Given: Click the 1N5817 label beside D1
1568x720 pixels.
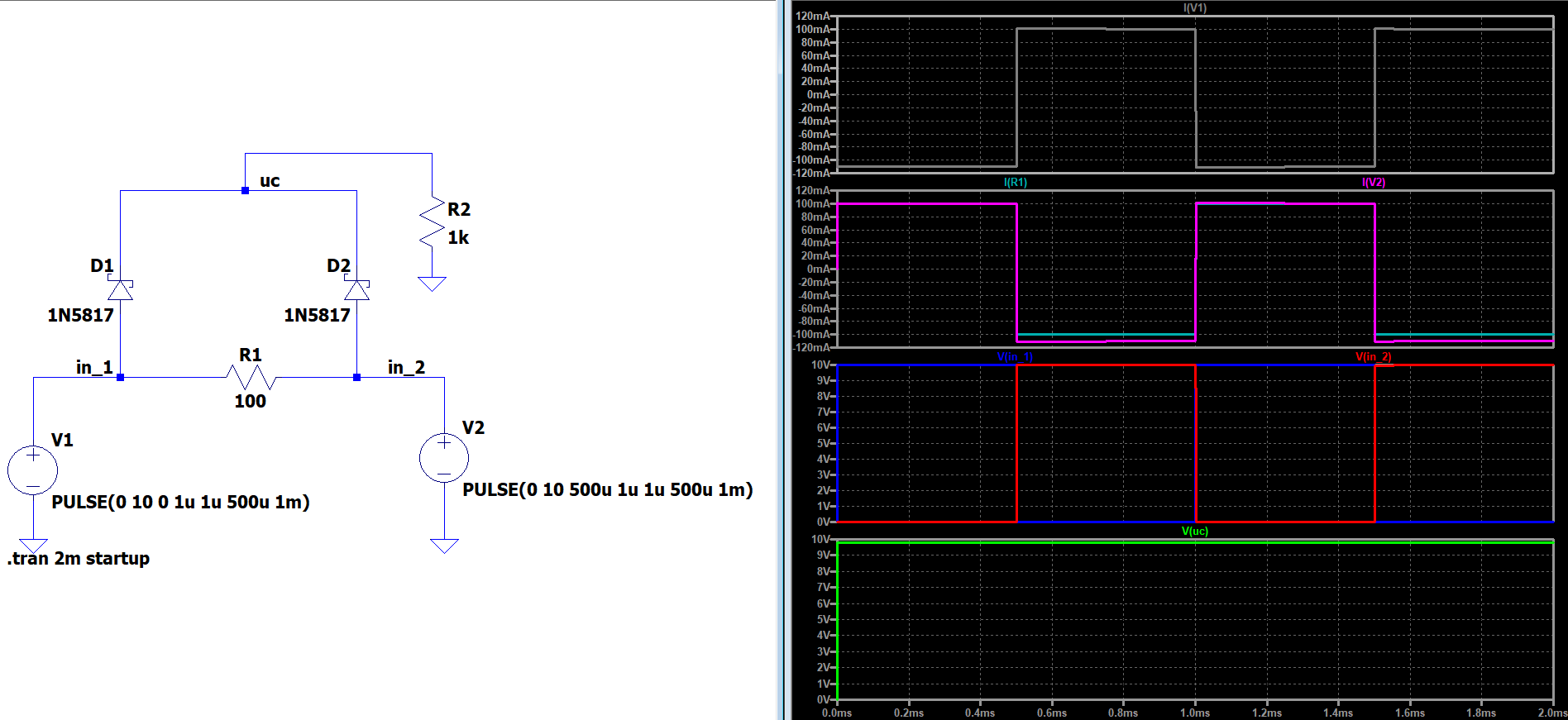Looking at the screenshot, I should [x=80, y=315].
